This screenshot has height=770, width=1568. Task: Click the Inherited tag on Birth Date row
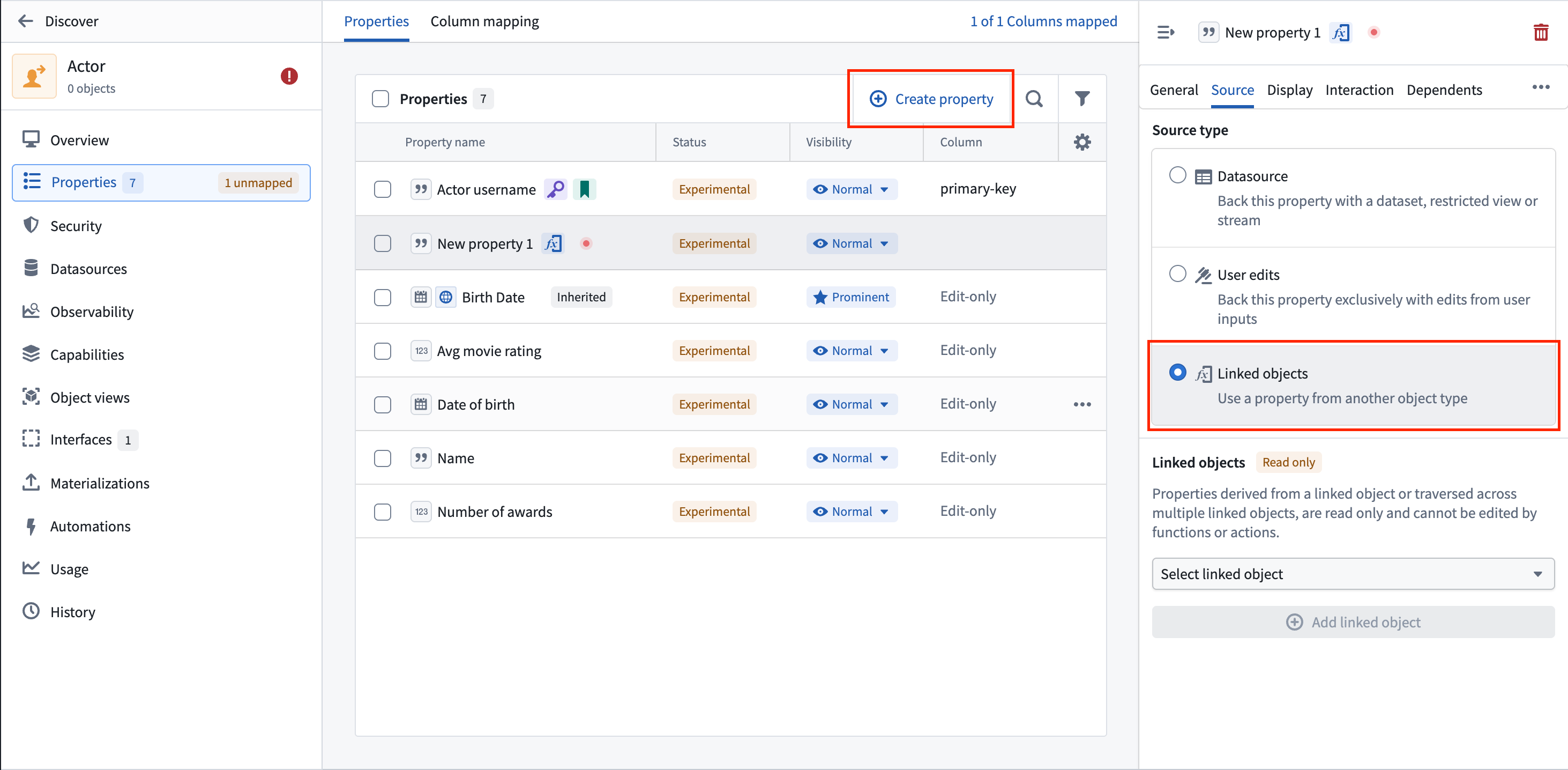[581, 297]
